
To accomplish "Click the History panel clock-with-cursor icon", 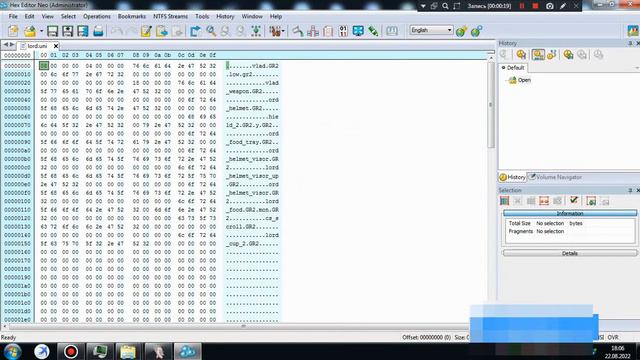I will coord(521,55).
